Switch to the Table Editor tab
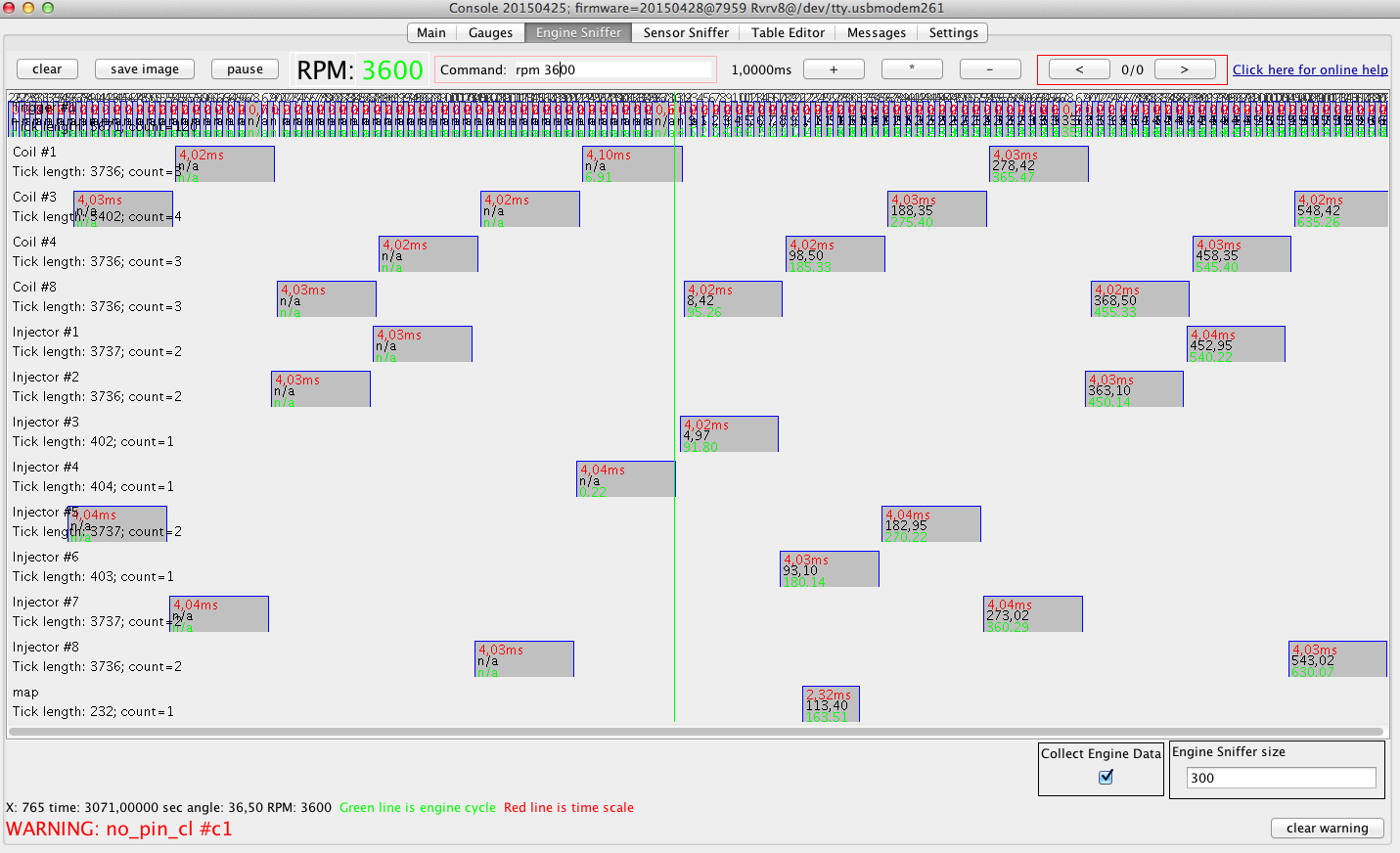Screen dimensions: 1400x853 [x=788, y=32]
